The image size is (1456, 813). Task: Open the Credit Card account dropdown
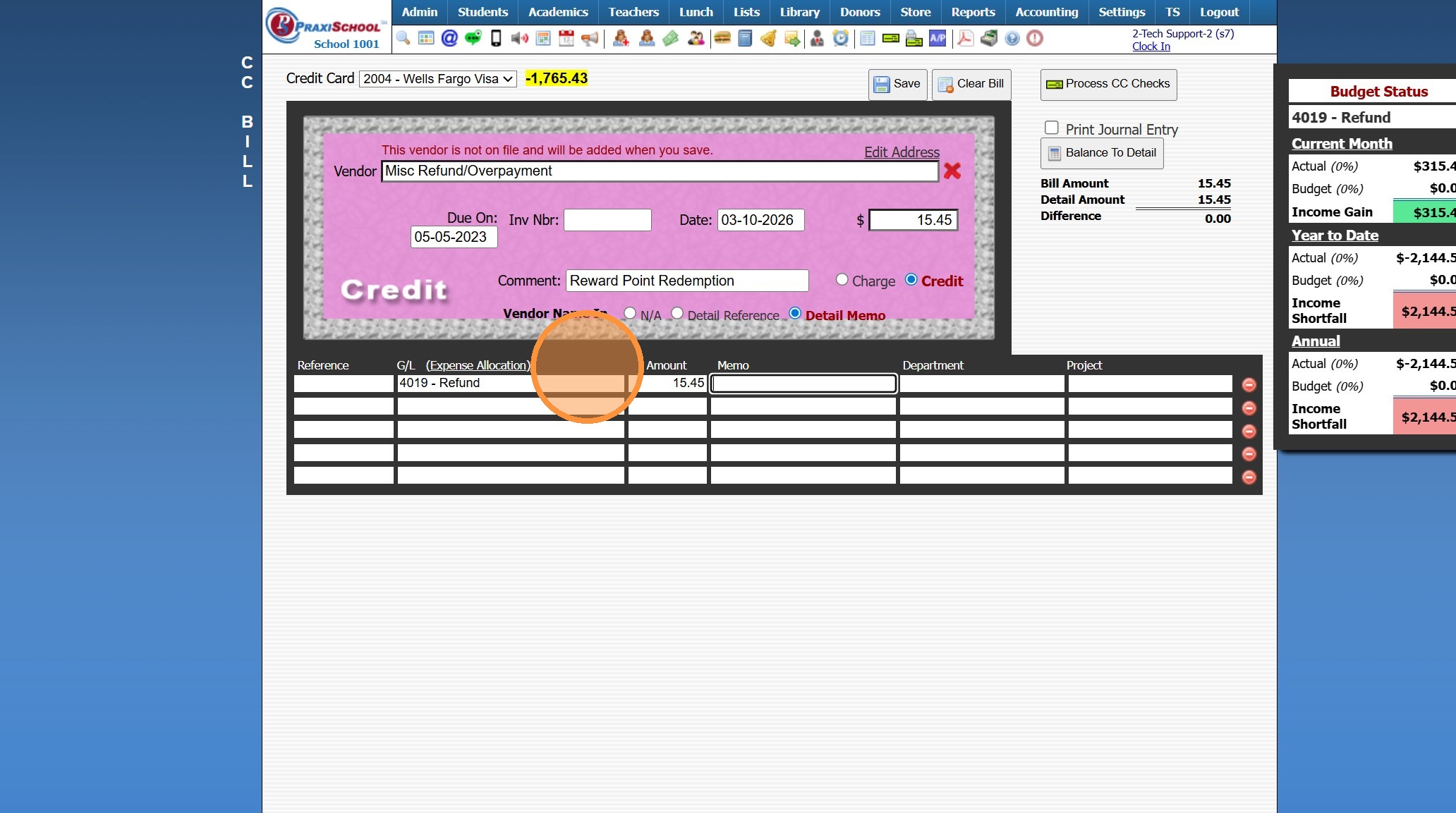437,79
